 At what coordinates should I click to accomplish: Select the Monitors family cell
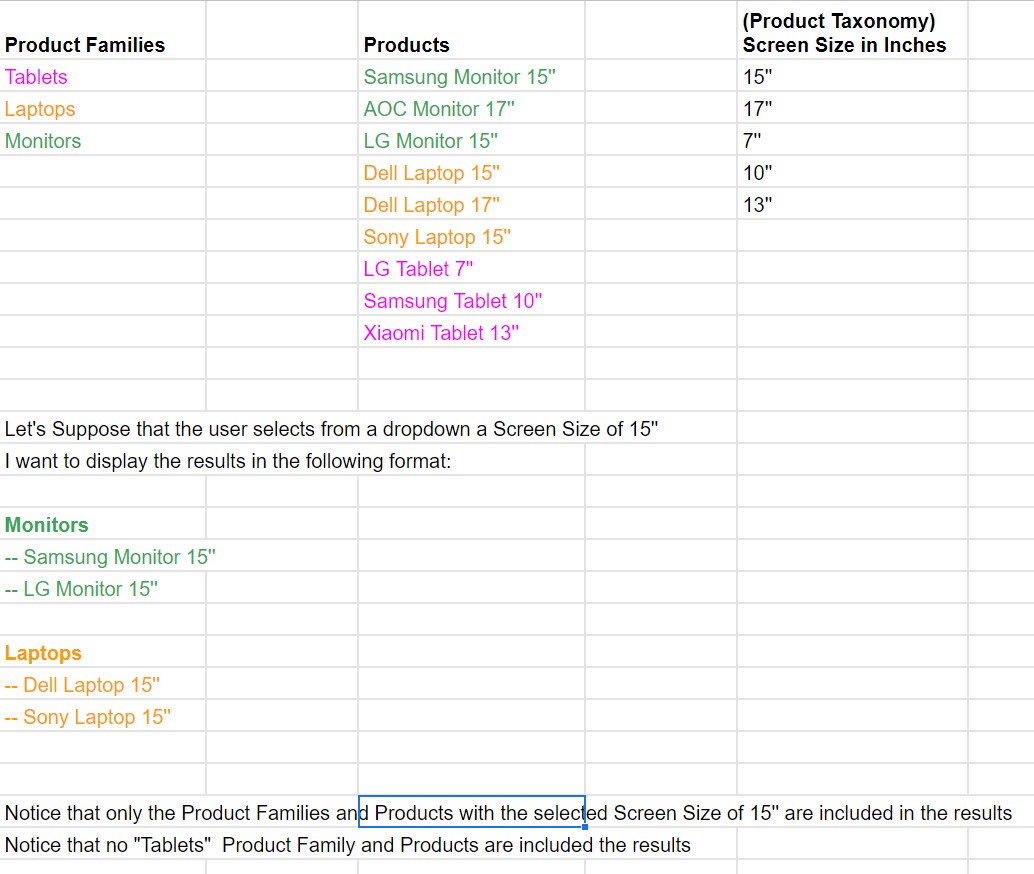[x=103, y=140]
